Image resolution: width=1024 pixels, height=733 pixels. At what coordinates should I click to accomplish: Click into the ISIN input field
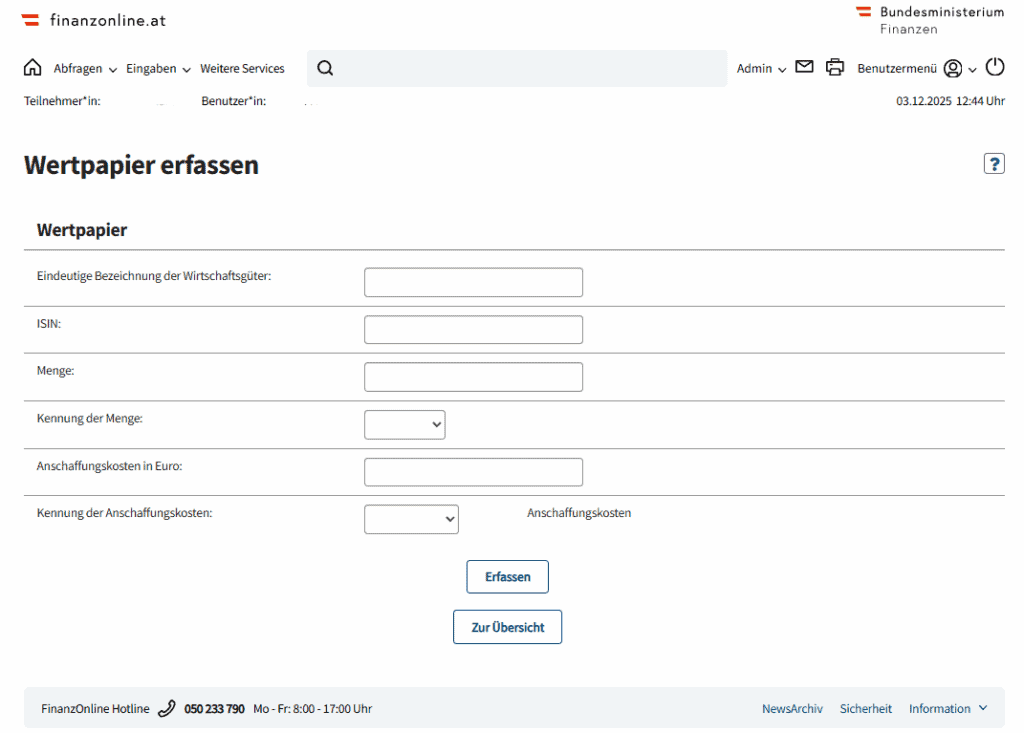473,330
